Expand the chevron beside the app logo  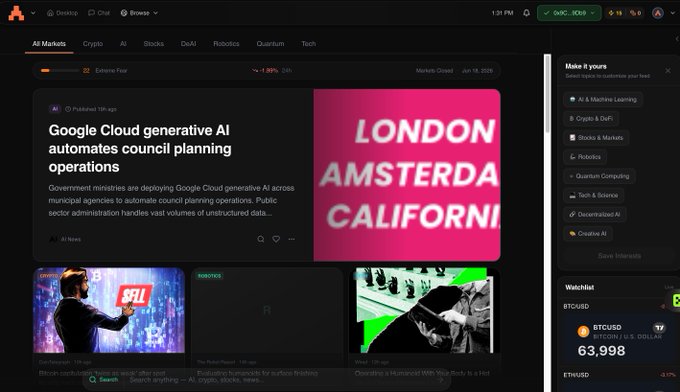[x=33, y=13]
